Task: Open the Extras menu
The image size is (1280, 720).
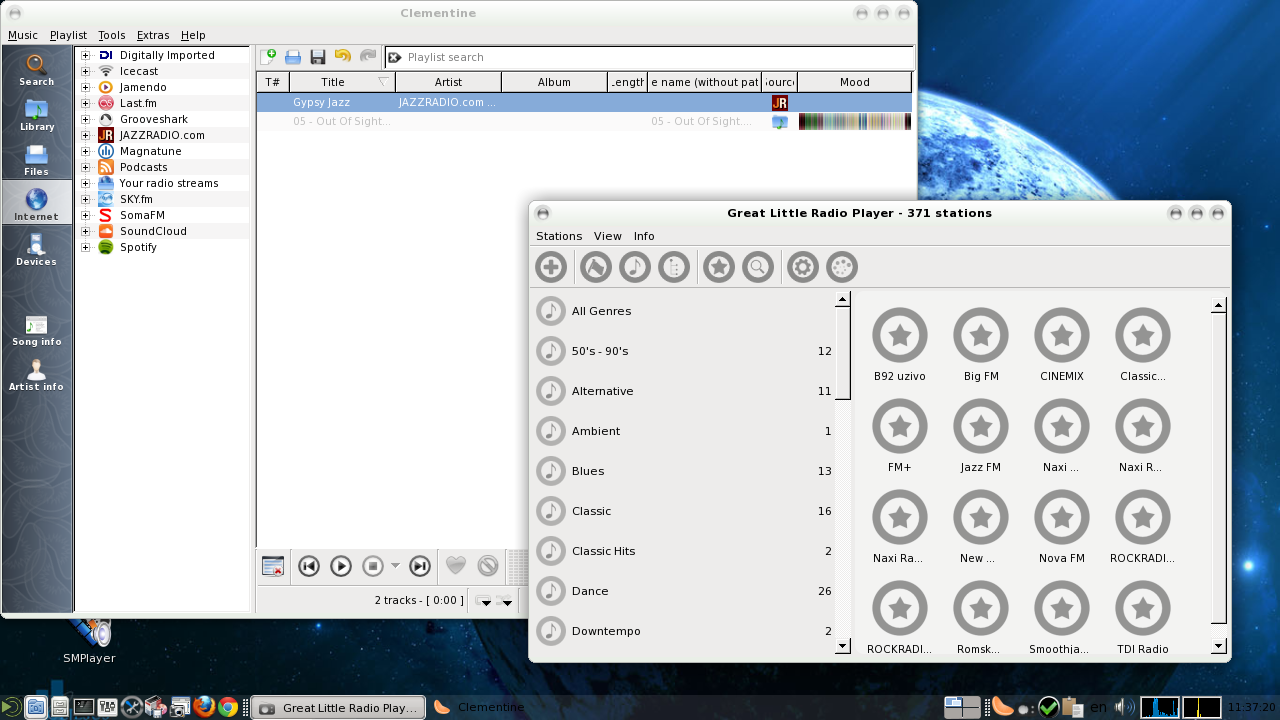Action: coord(153,35)
